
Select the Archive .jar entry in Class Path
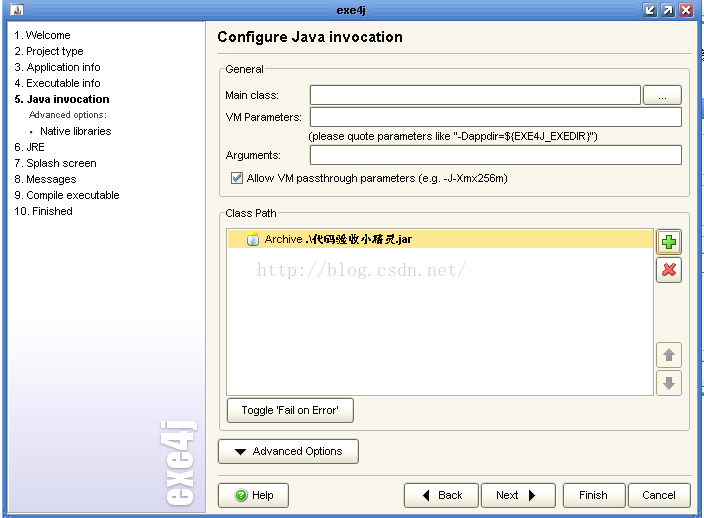(x=440, y=239)
